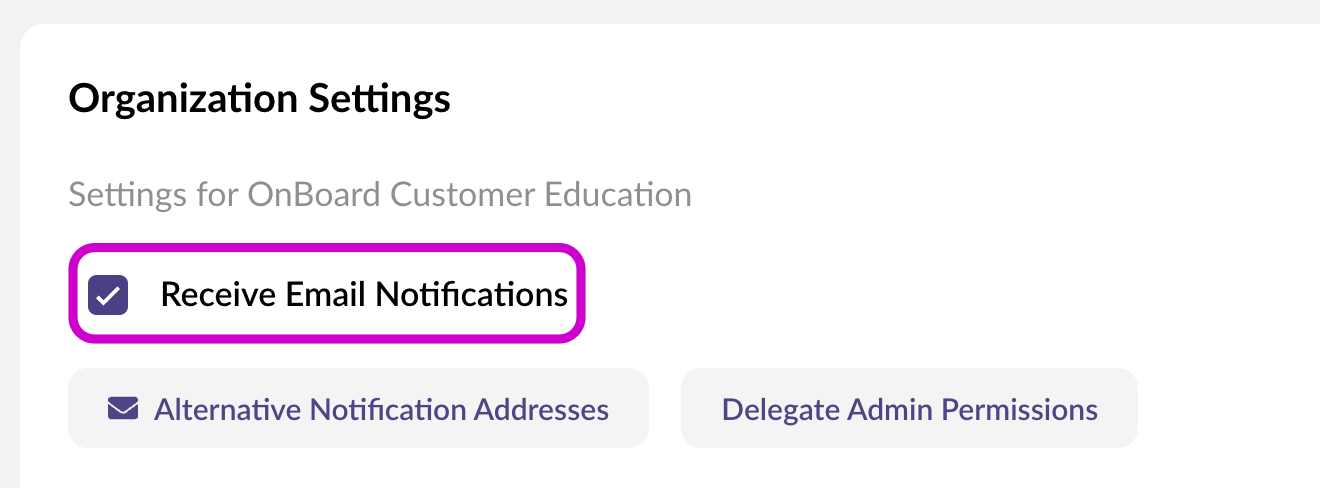Click the Organization Settings heading
The width and height of the screenshot is (1320, 488).
pyautogui.click(x=259, y=99)
